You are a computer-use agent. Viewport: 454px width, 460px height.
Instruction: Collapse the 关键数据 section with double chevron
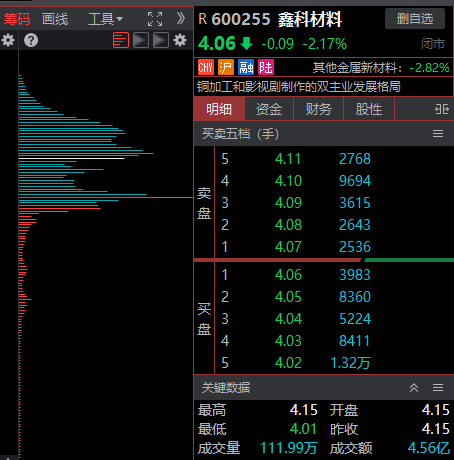click(414, 388)
